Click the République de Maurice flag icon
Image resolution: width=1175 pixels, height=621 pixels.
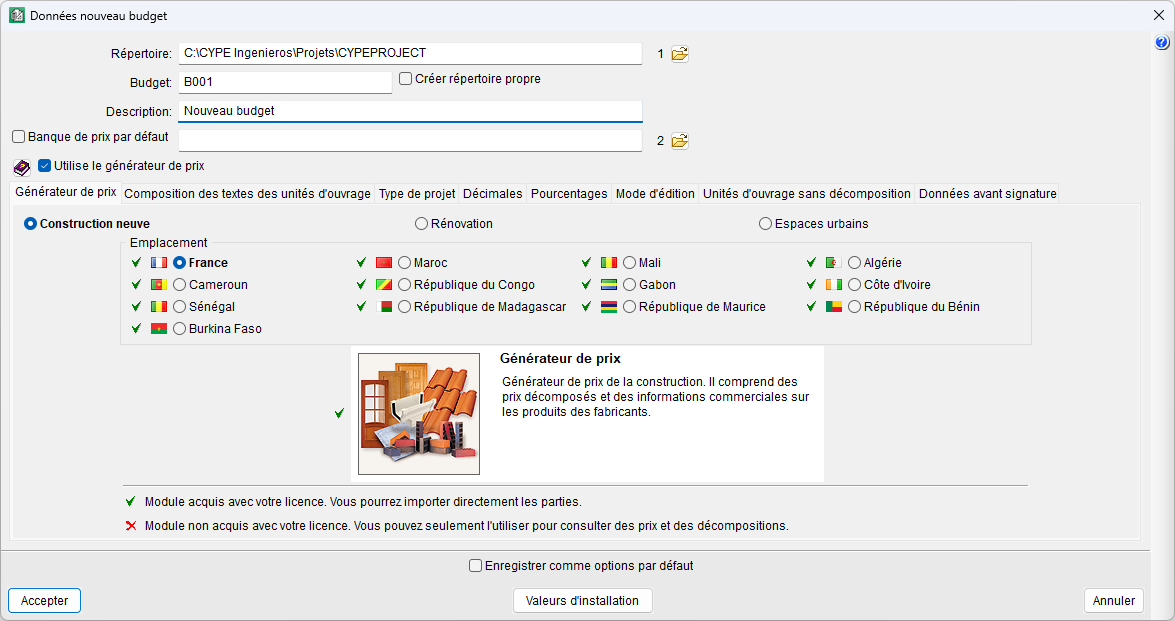pos(609,306)
